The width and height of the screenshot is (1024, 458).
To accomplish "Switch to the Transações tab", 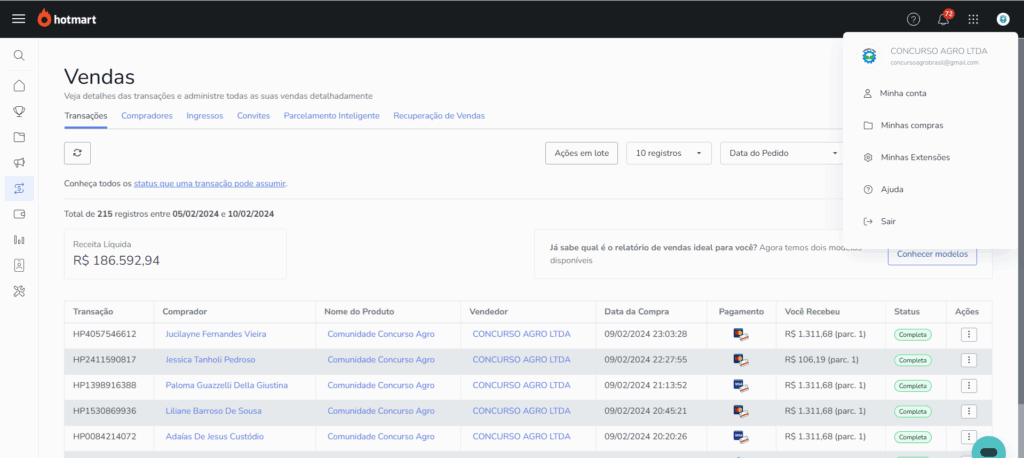I will (86, 116).
